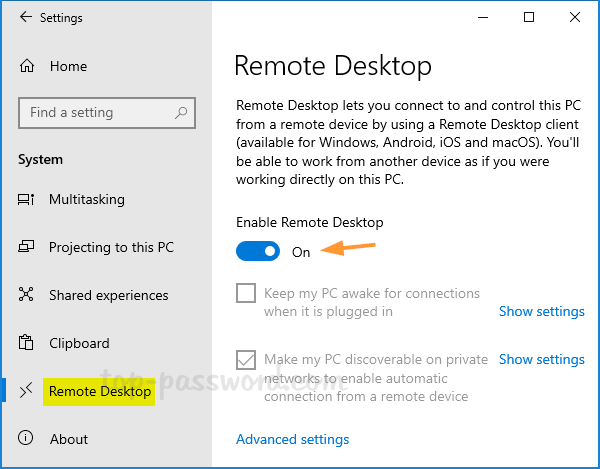Go to About settings page

click(69, 439)
